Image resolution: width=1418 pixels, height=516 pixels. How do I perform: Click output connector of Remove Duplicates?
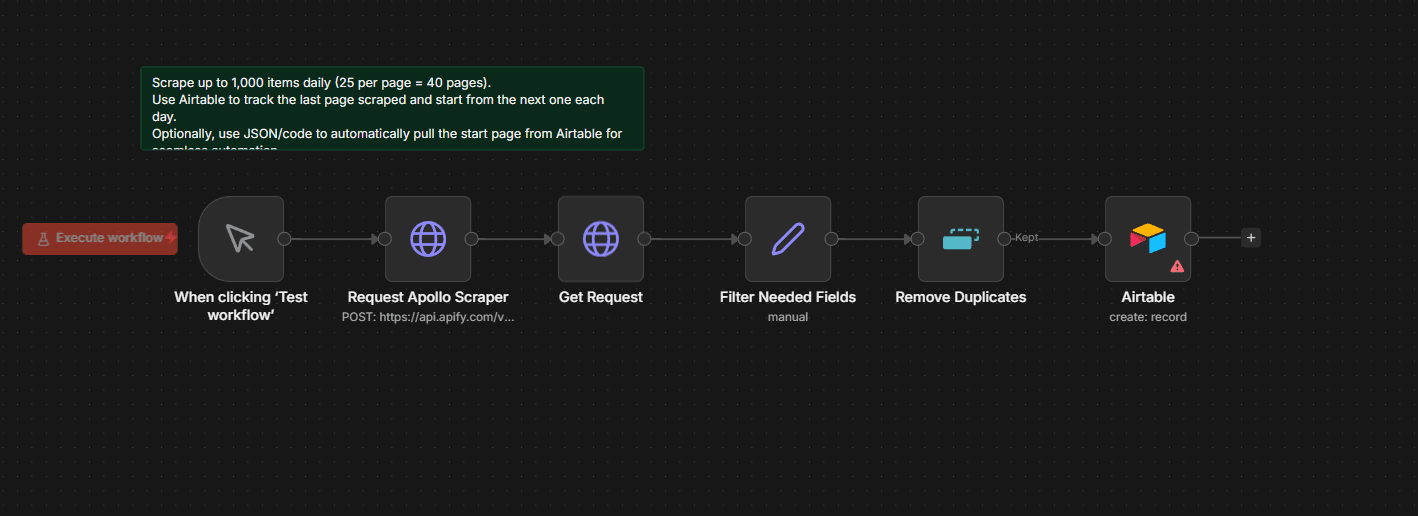[x=1004, y=238]
